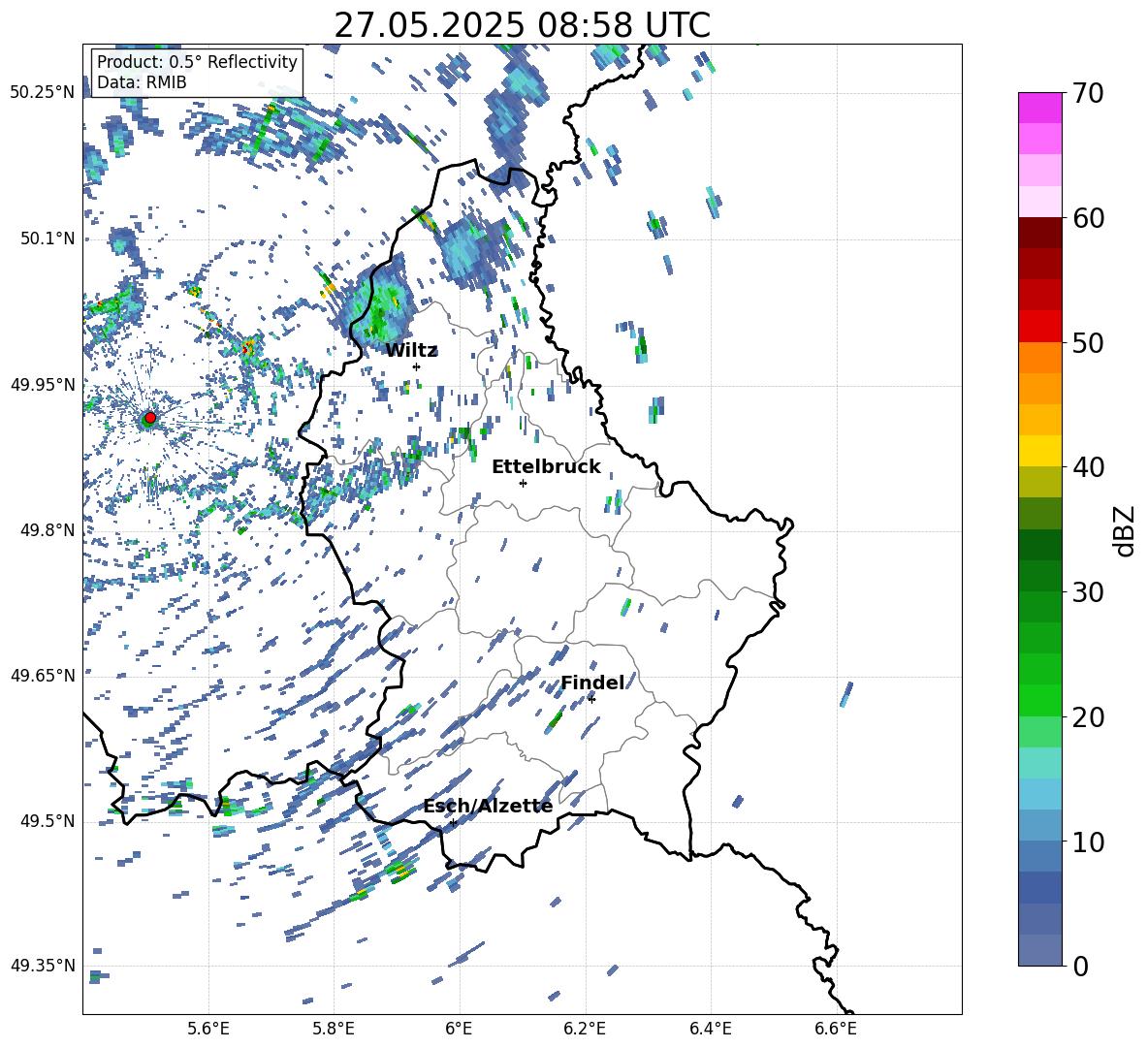Screen dimensions: 1148x1048
Task: Click the dBZ colorbar axis label
Action: coord(1125,530)
